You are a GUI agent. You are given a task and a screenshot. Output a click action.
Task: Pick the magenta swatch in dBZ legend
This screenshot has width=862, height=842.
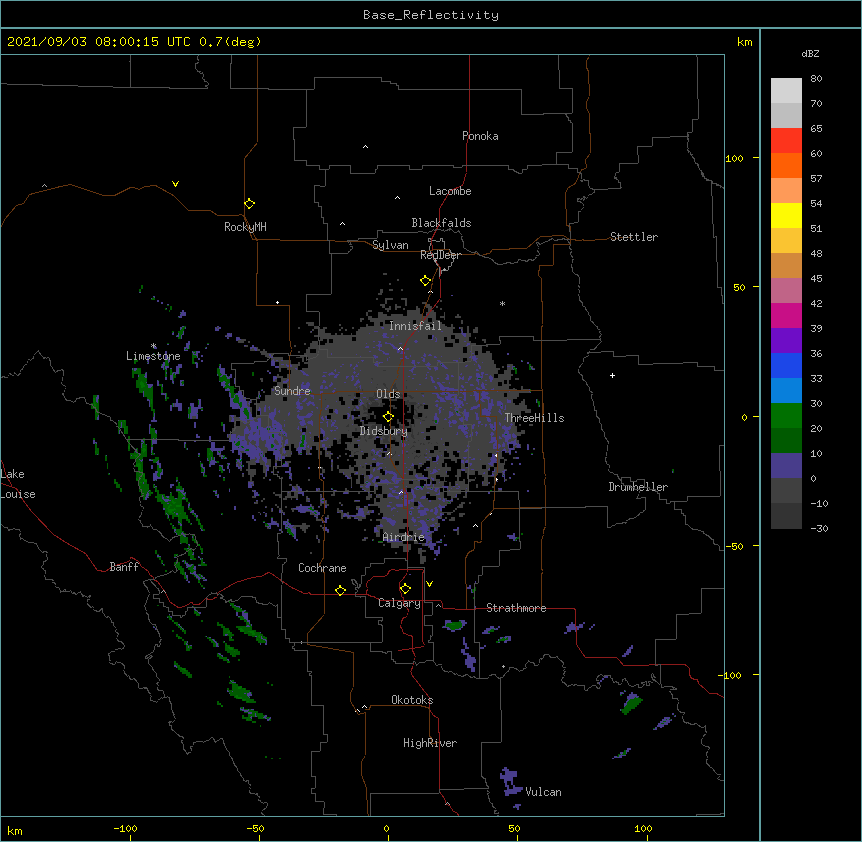pyautogui.click(x=786, y=315)
